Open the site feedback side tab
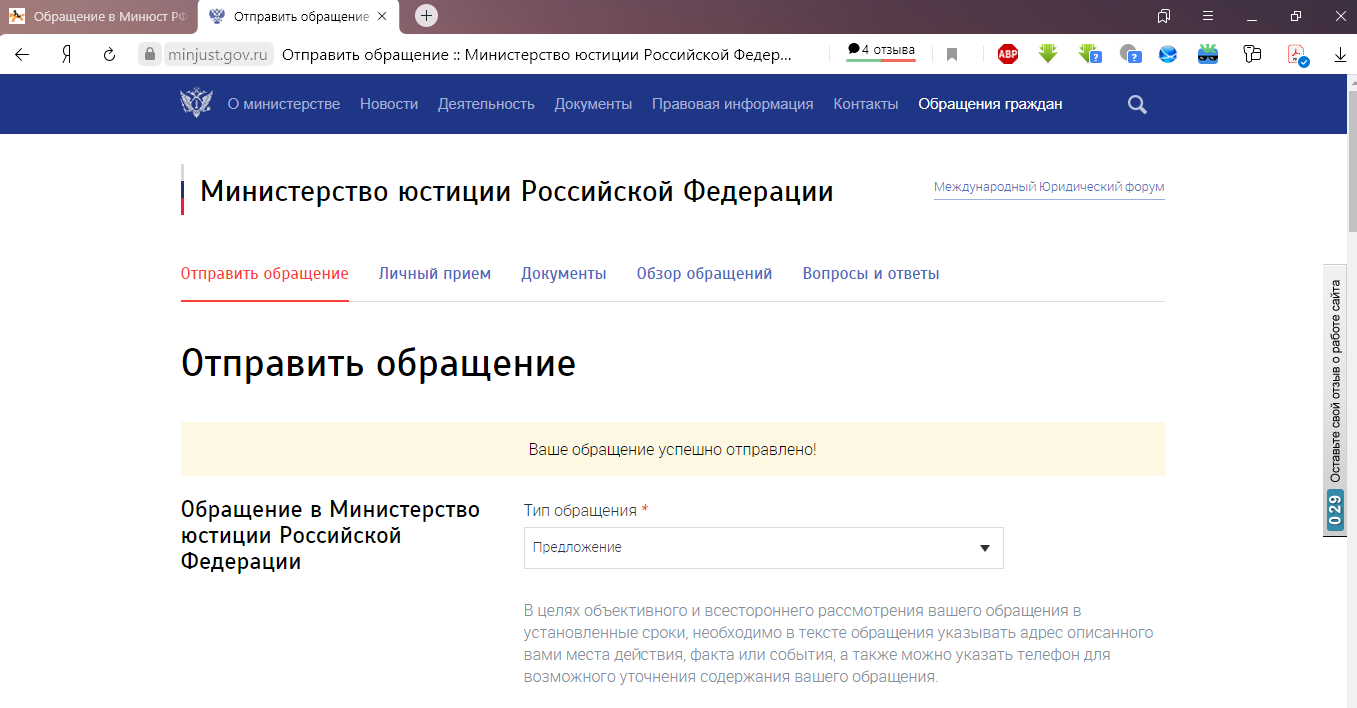This screenshot has height=708, width=1357. pos(1335,400)
